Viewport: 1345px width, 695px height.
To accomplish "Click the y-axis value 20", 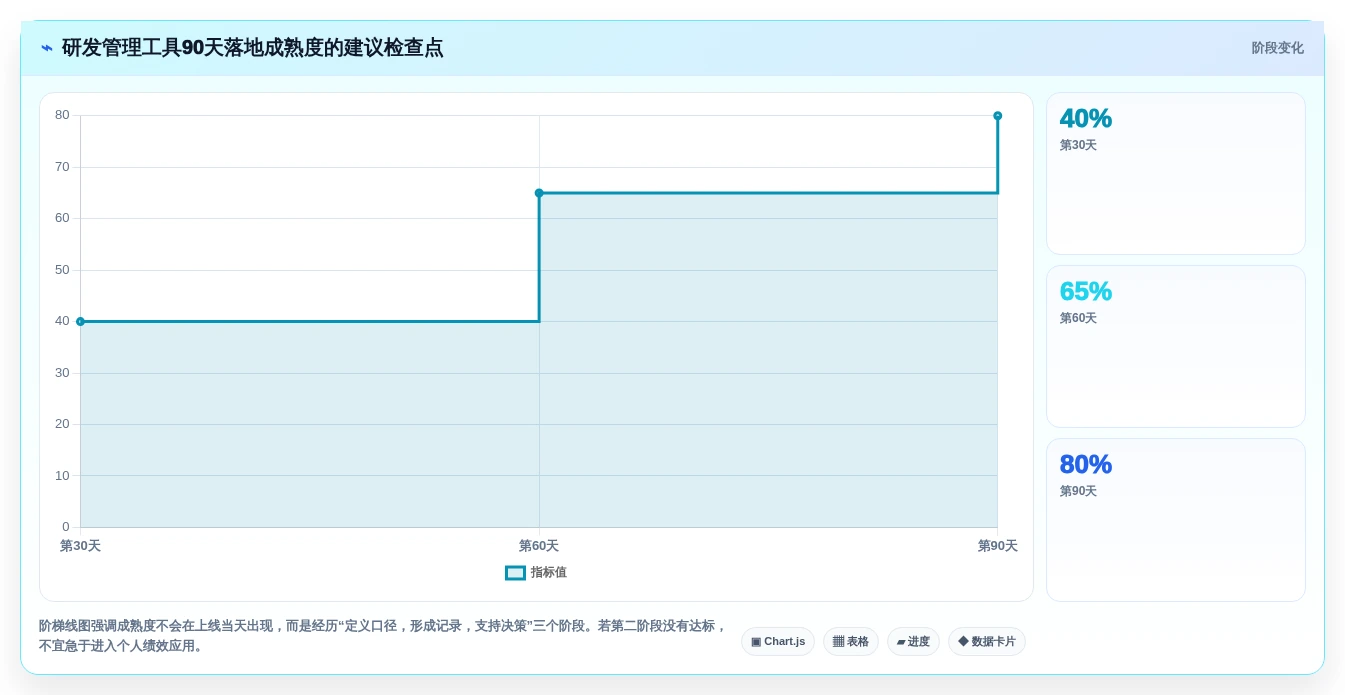I will pos(62,424).
